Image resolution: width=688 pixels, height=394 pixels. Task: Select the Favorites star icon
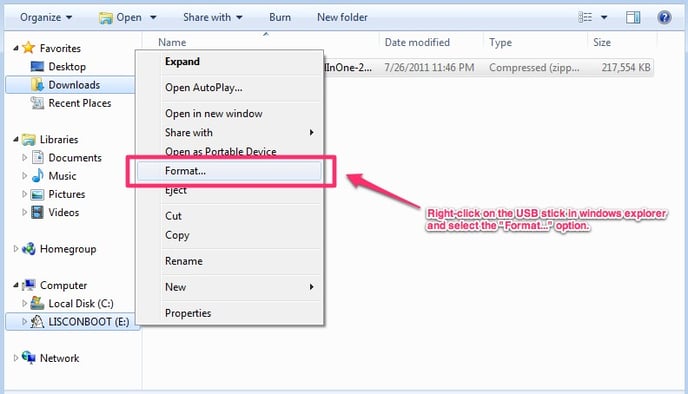pos(29,47)
